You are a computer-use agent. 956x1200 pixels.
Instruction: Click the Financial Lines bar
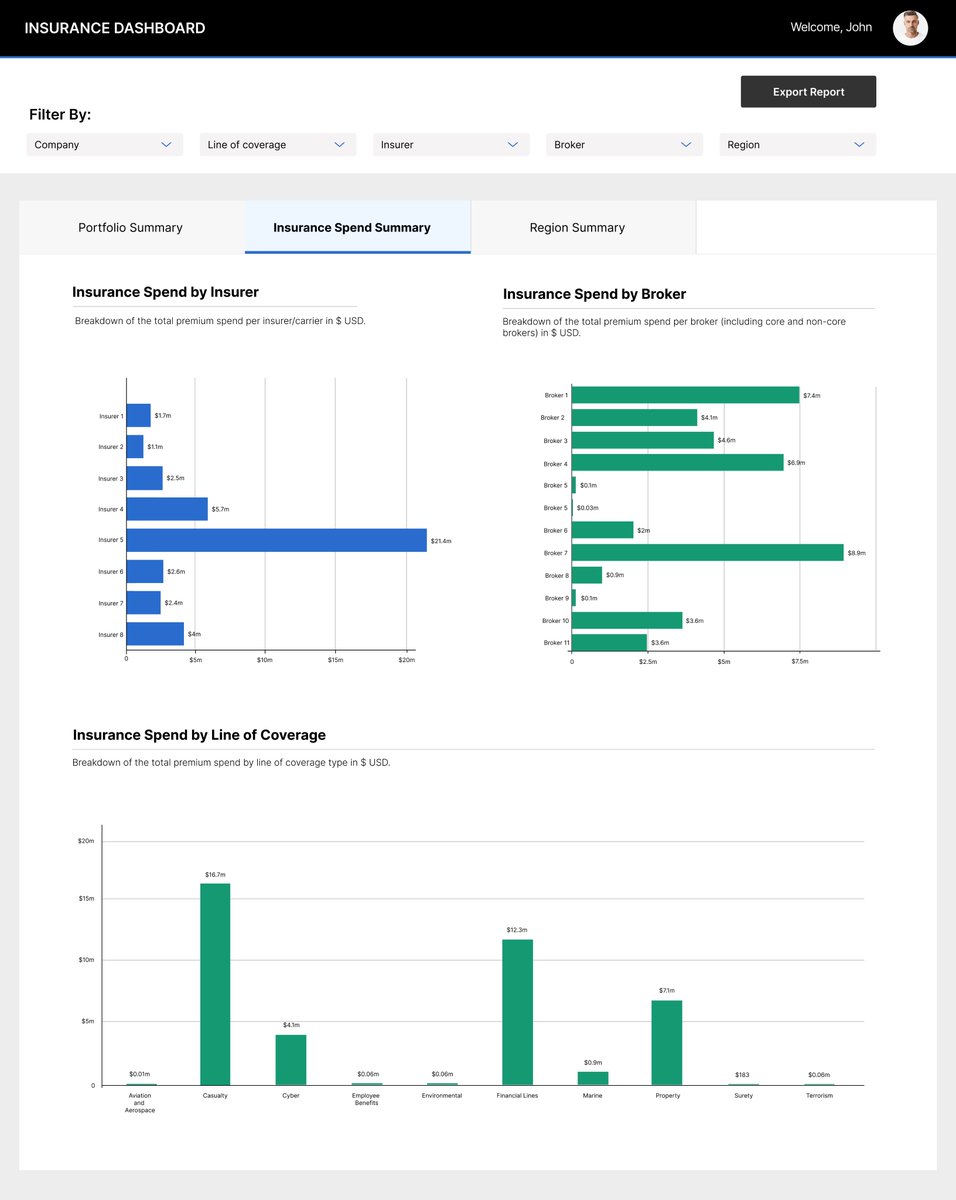click(x=517, y=1012)
